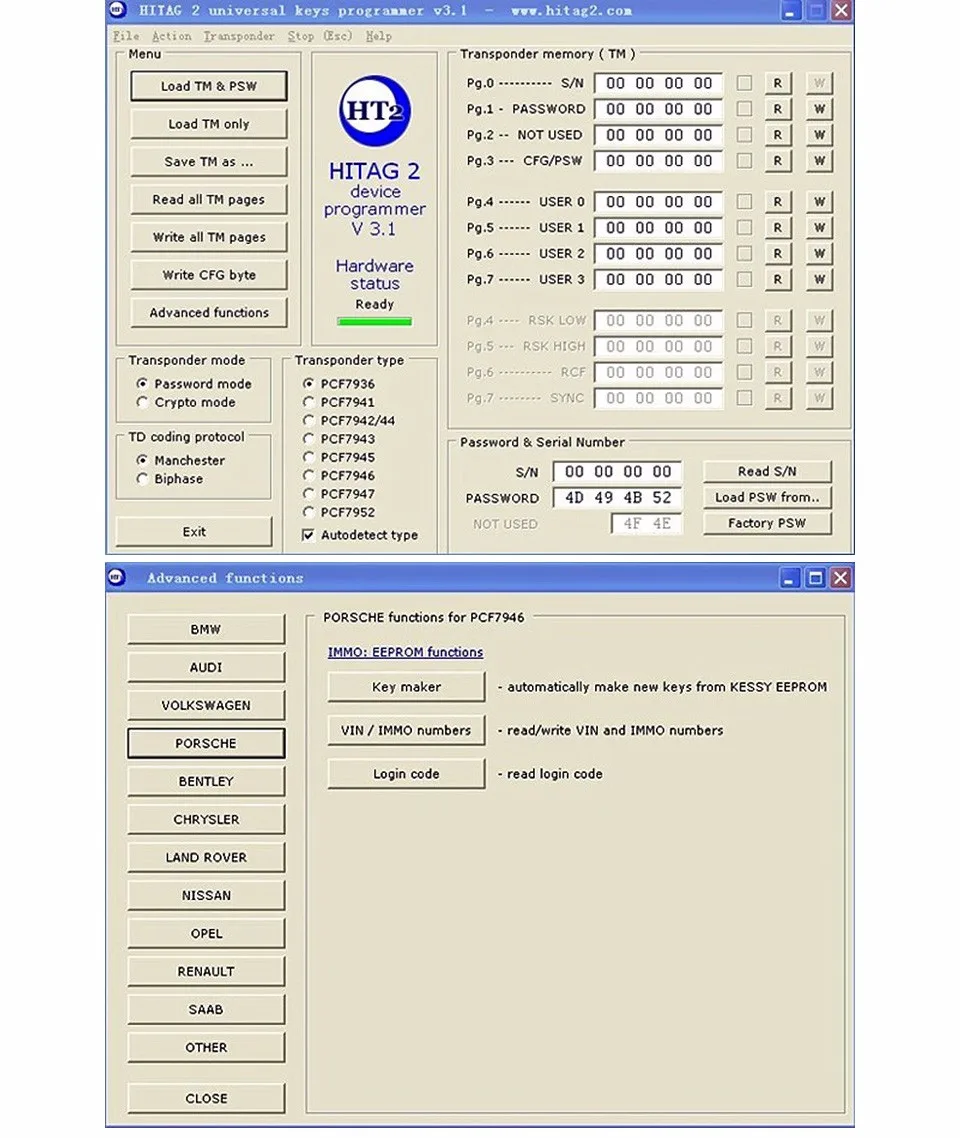The image size is (960, 1138).
Task: Read Pg.6 USER 2 page
Action: (x=777, y=253)
